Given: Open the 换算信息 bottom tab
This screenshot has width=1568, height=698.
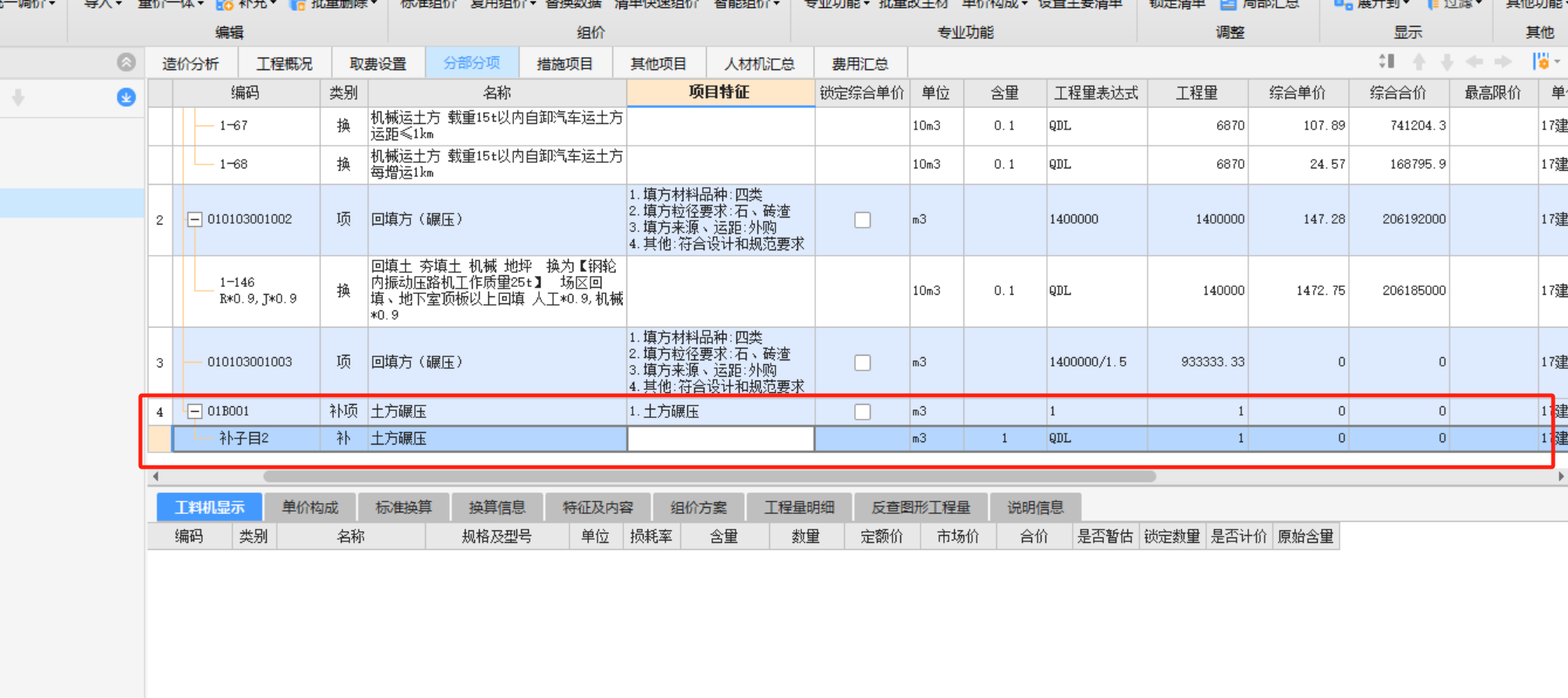Looking at the screenshot, I should pos(497,508).
